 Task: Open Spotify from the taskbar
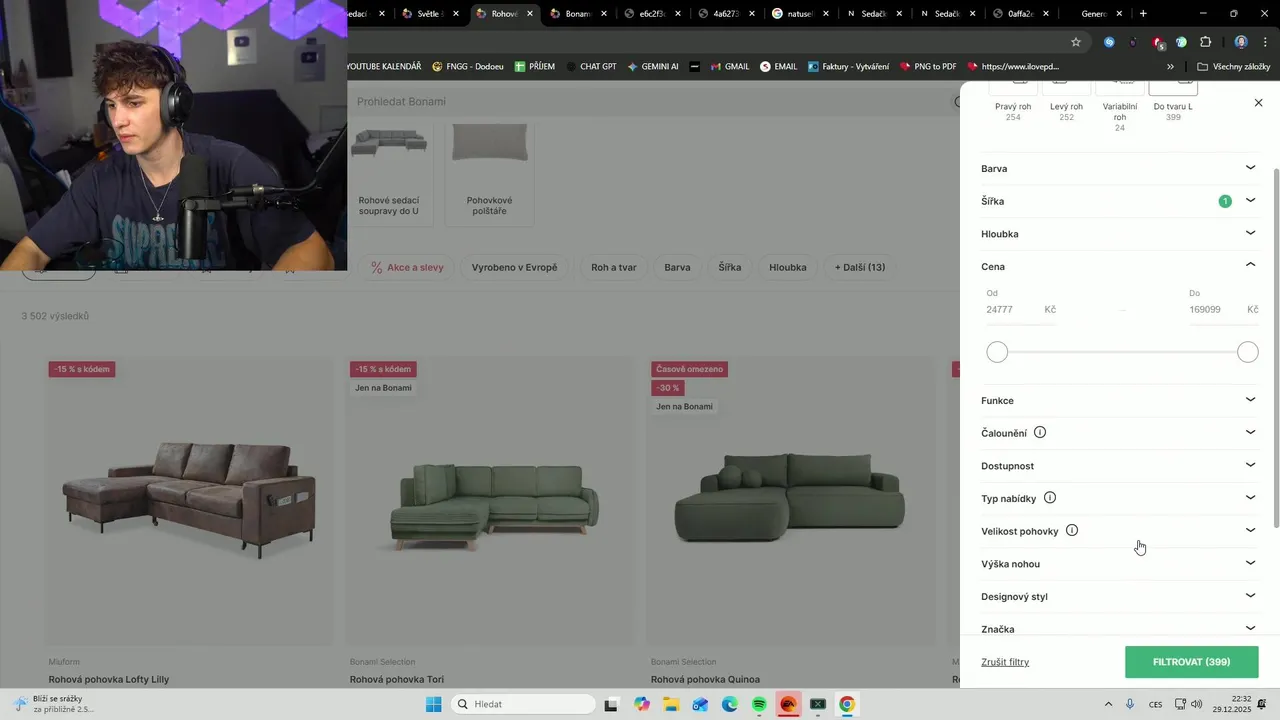[x=759, y=704]
